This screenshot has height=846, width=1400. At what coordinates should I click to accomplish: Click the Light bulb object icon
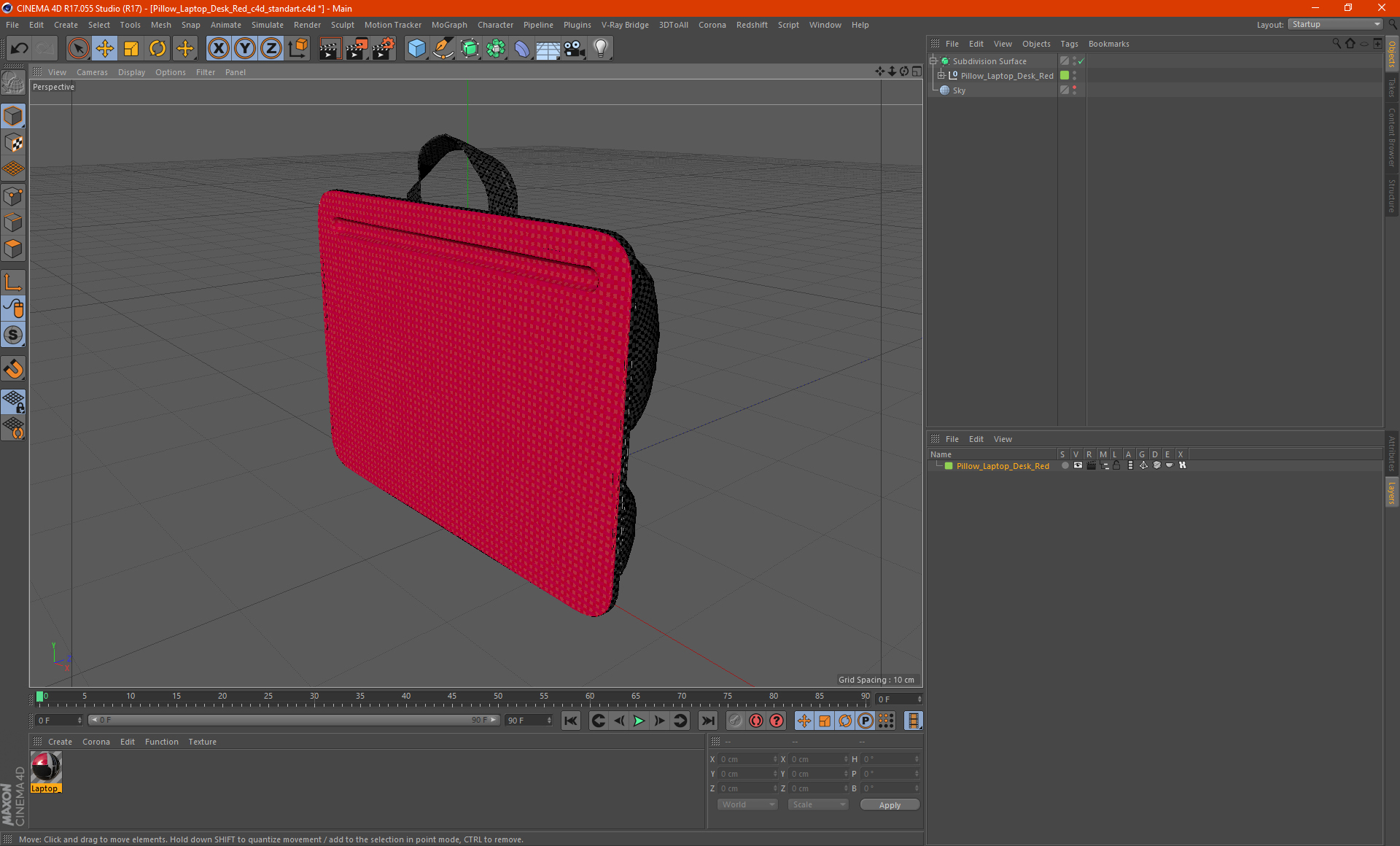pos(600,49)
